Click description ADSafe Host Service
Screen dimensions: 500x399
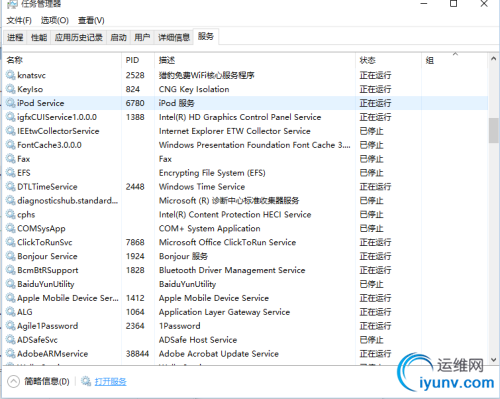tap(198, 340)
